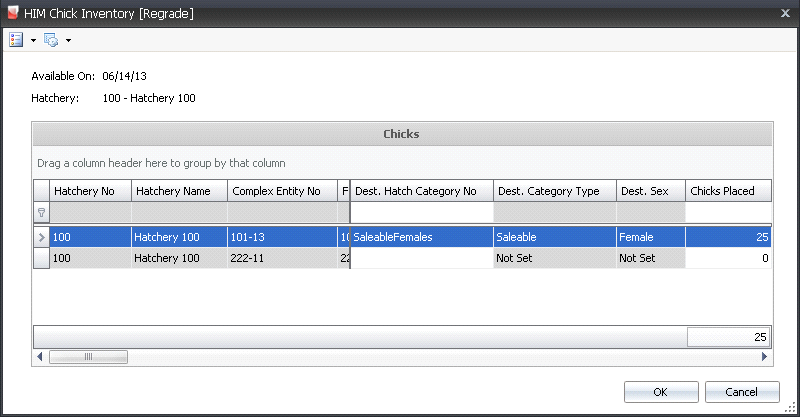Click the Chicks Placed value 0 cell
This screenshot has width=800, height=417.
(x=728, y=258)
